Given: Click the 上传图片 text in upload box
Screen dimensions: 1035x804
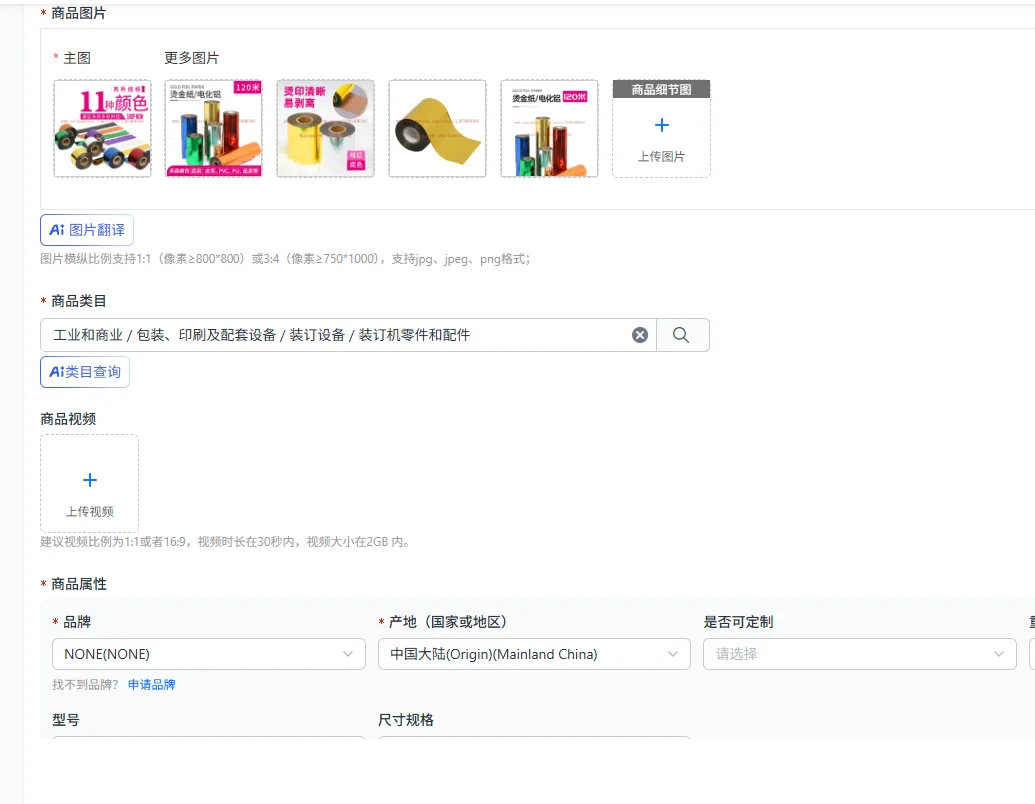Looking at the screenshot, I should (661, 156).
